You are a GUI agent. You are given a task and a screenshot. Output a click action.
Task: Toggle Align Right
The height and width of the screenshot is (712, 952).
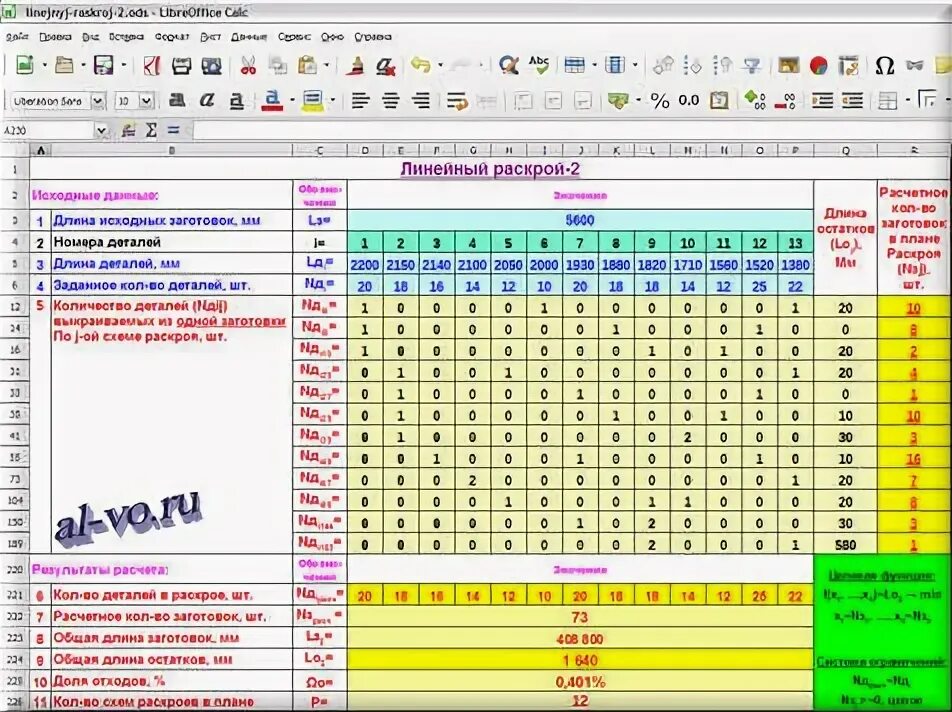(x=420, y=101)
